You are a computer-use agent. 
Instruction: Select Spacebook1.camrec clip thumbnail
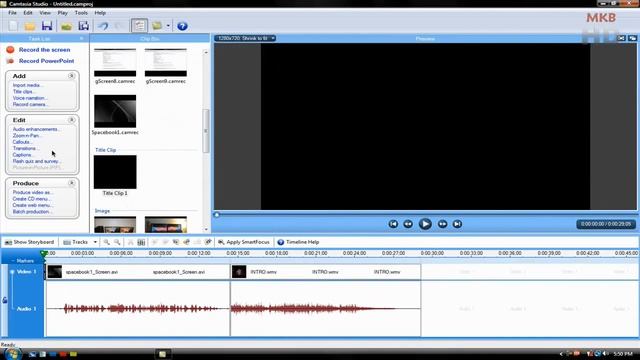tap(115, 111)
